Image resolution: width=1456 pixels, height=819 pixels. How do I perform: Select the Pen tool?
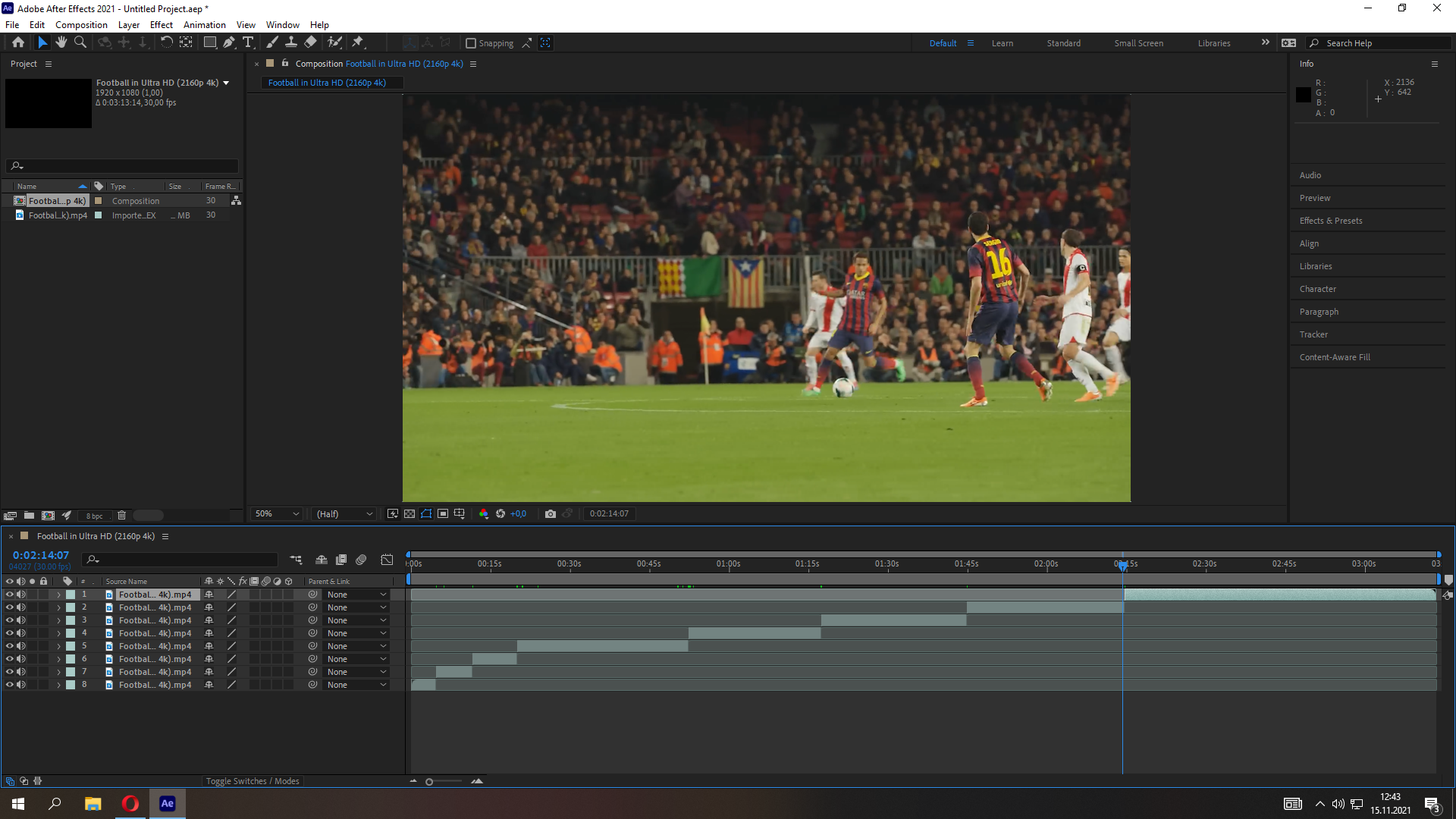click(228, 42)
